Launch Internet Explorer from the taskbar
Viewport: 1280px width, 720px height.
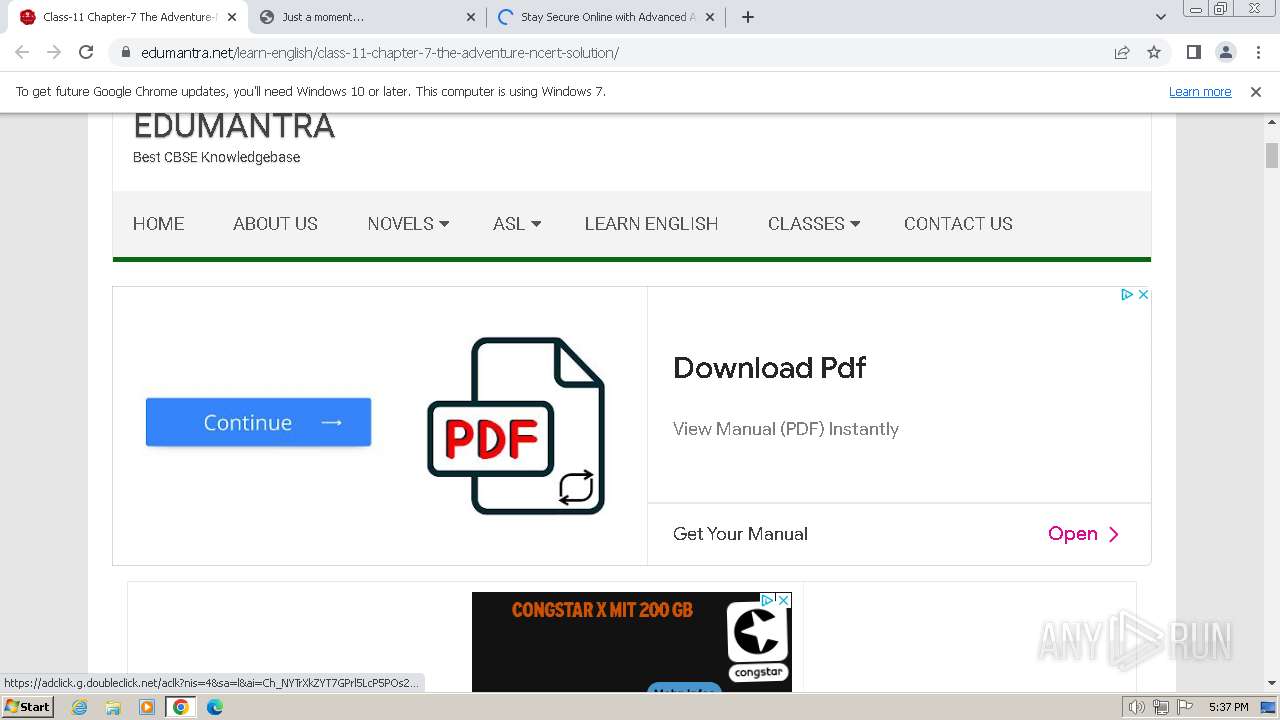(80, 707)
